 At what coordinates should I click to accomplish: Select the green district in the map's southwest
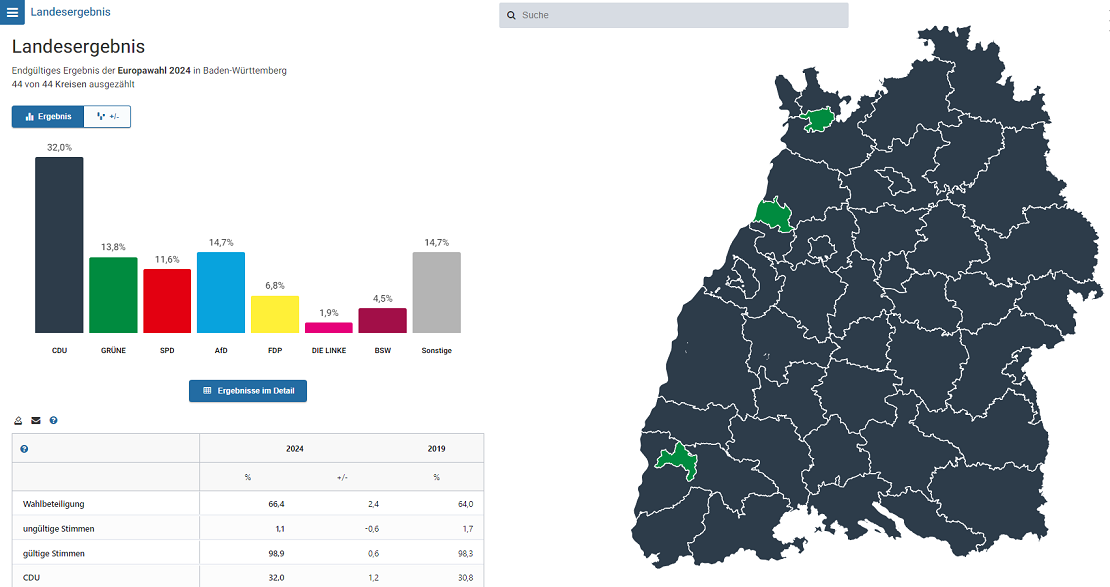(679, 460)
